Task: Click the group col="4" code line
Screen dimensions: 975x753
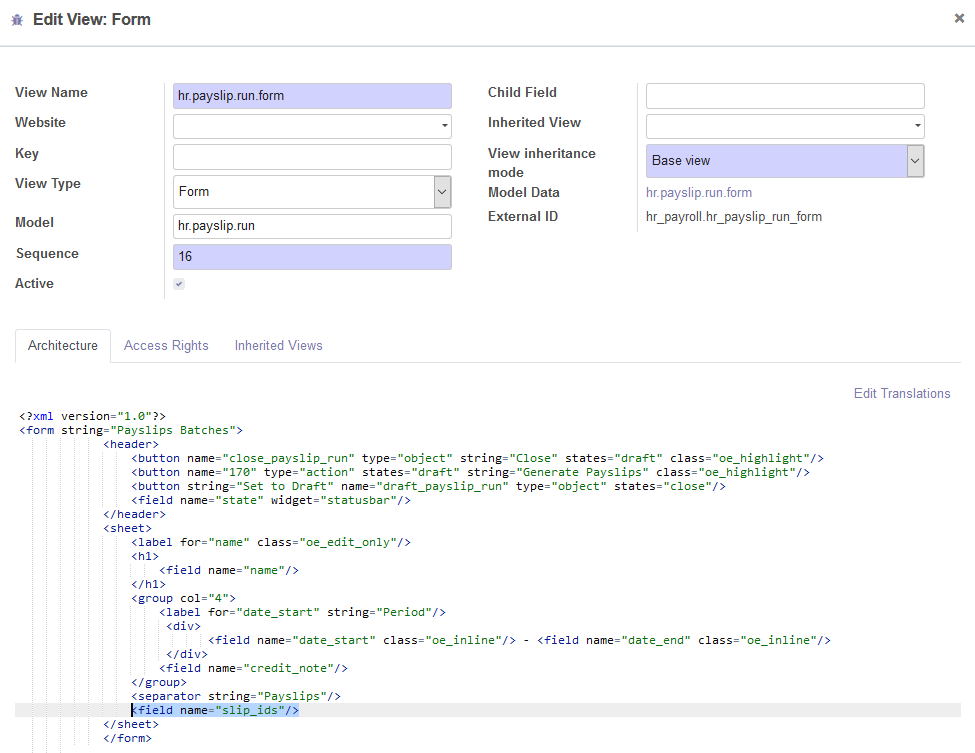Action: (x=183, y=598)
